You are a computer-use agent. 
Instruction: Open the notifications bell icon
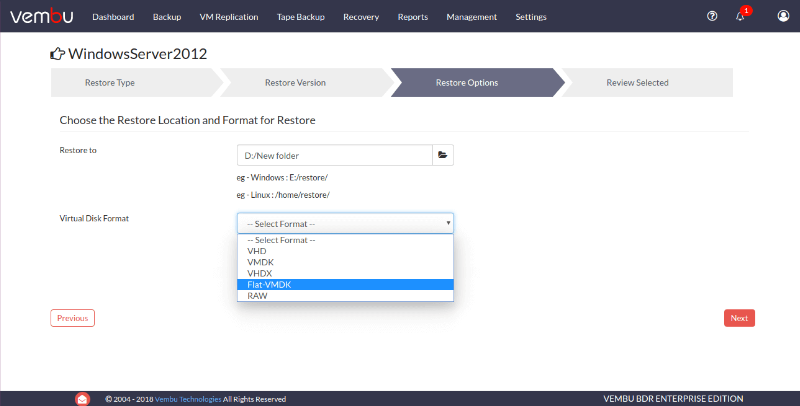click(x=740, y=17)
